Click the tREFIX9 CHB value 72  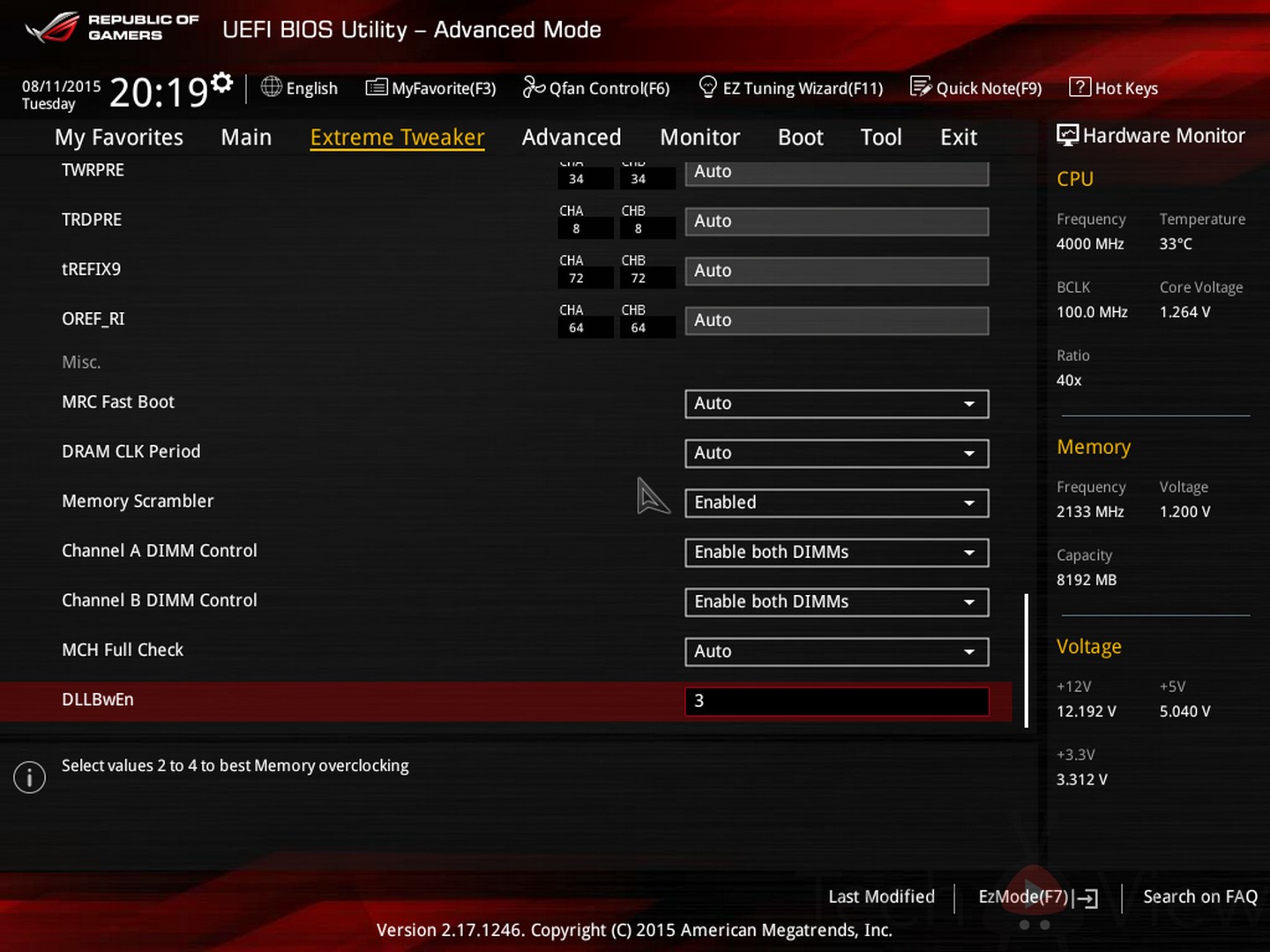[648, 279]
